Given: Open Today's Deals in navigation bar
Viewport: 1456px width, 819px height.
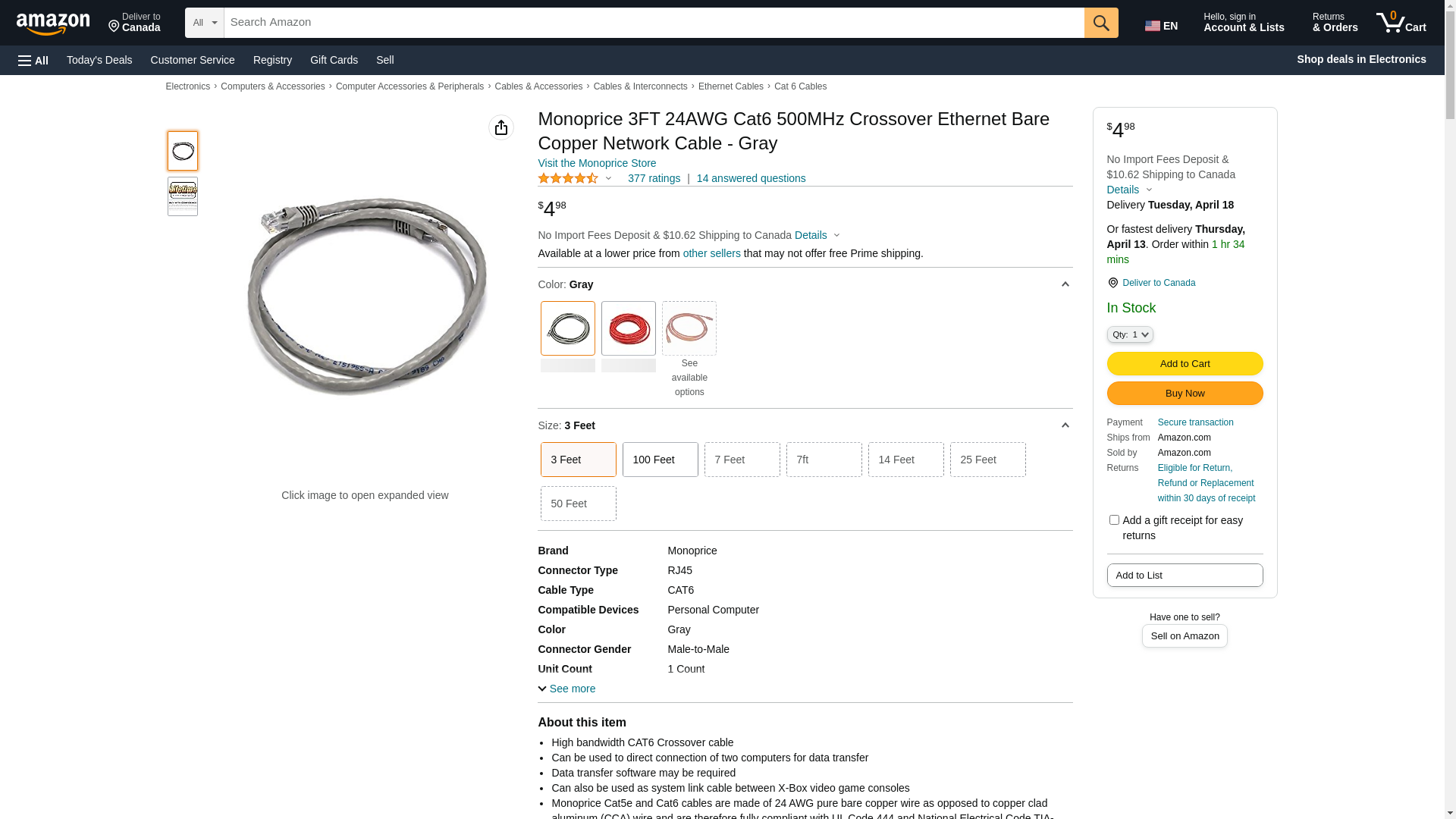Looking at the screenshot, I should click(x=99, y=60).
